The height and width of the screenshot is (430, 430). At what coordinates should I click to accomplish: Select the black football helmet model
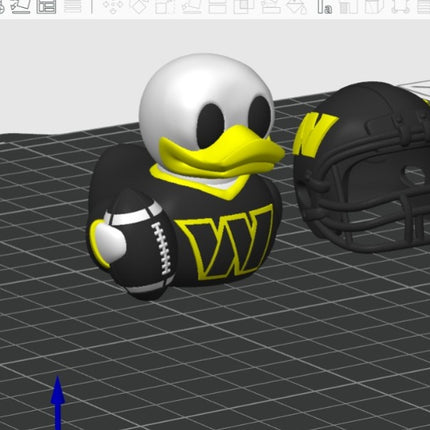[362, 167]
